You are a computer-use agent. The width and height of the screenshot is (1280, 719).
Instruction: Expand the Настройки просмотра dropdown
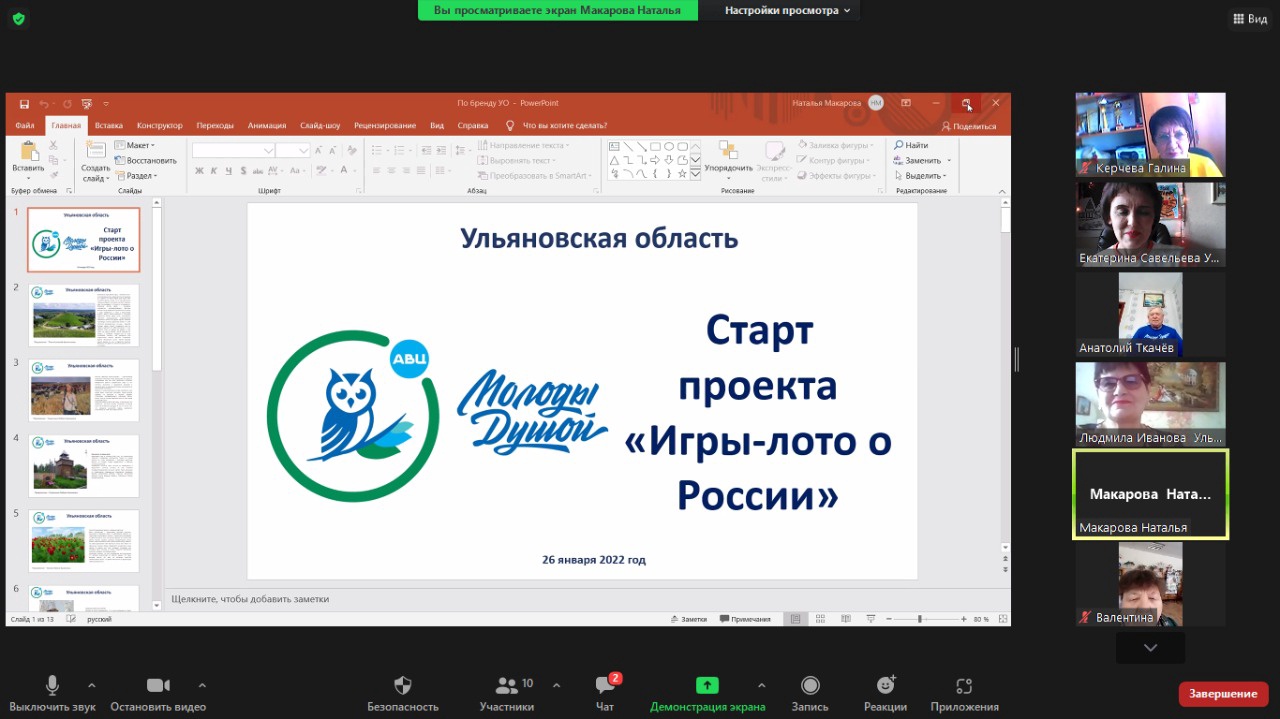coord(788,10)
